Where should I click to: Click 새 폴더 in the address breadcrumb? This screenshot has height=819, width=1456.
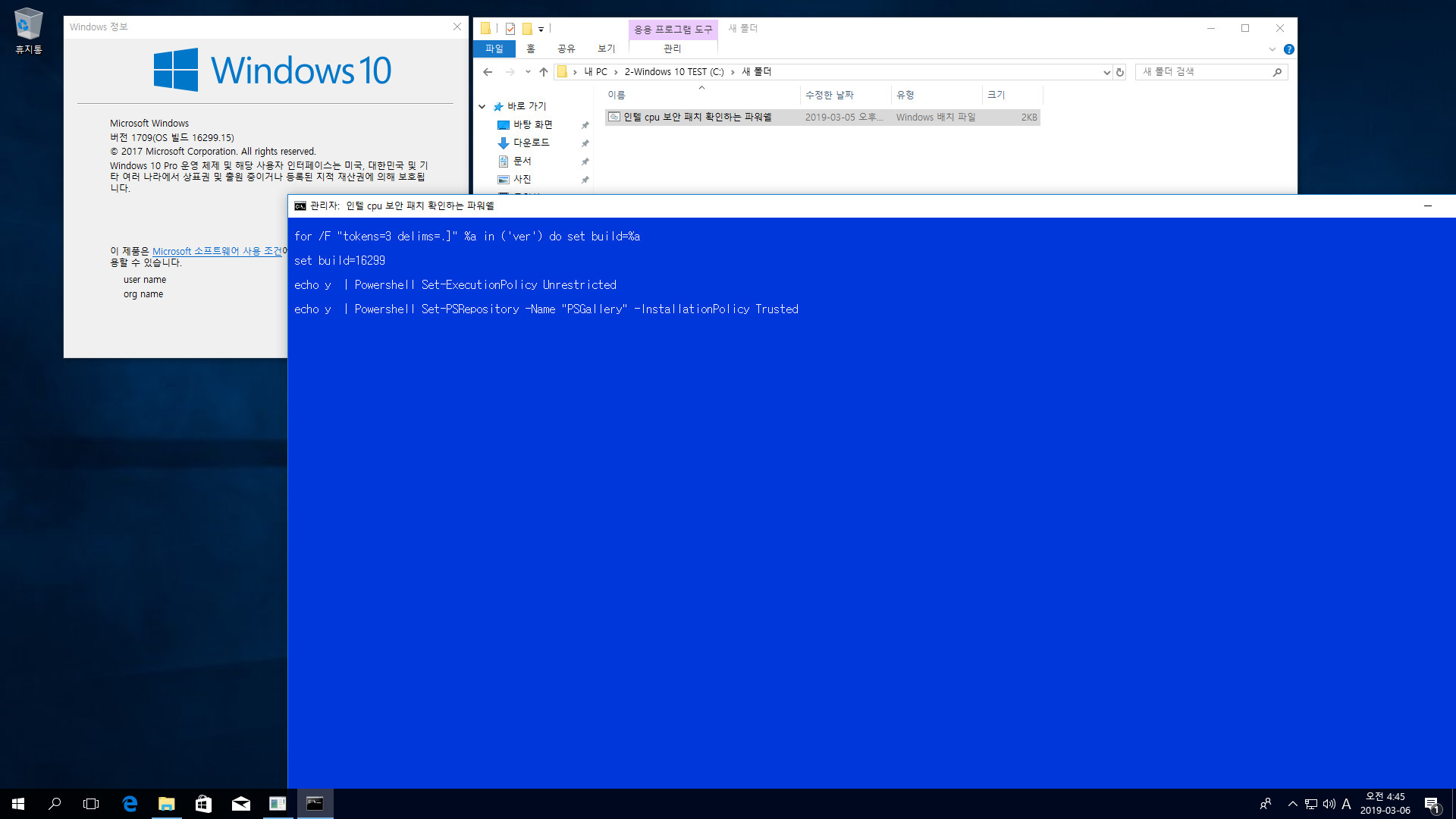(x=756, y=72)
